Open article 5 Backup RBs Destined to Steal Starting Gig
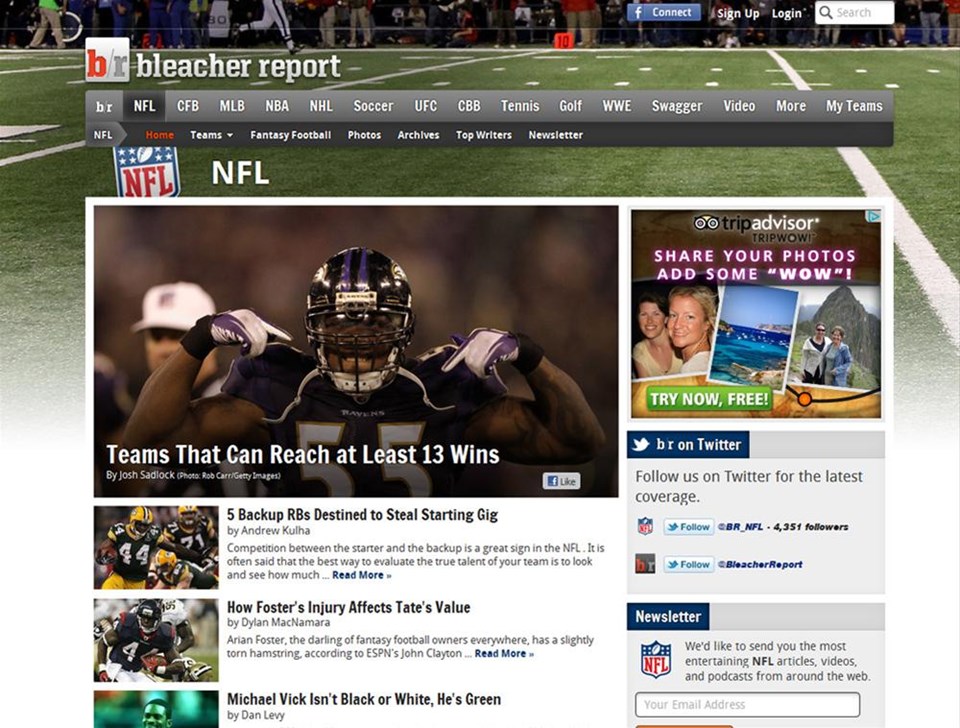This screenshot has height=728, width=960. 362,514
